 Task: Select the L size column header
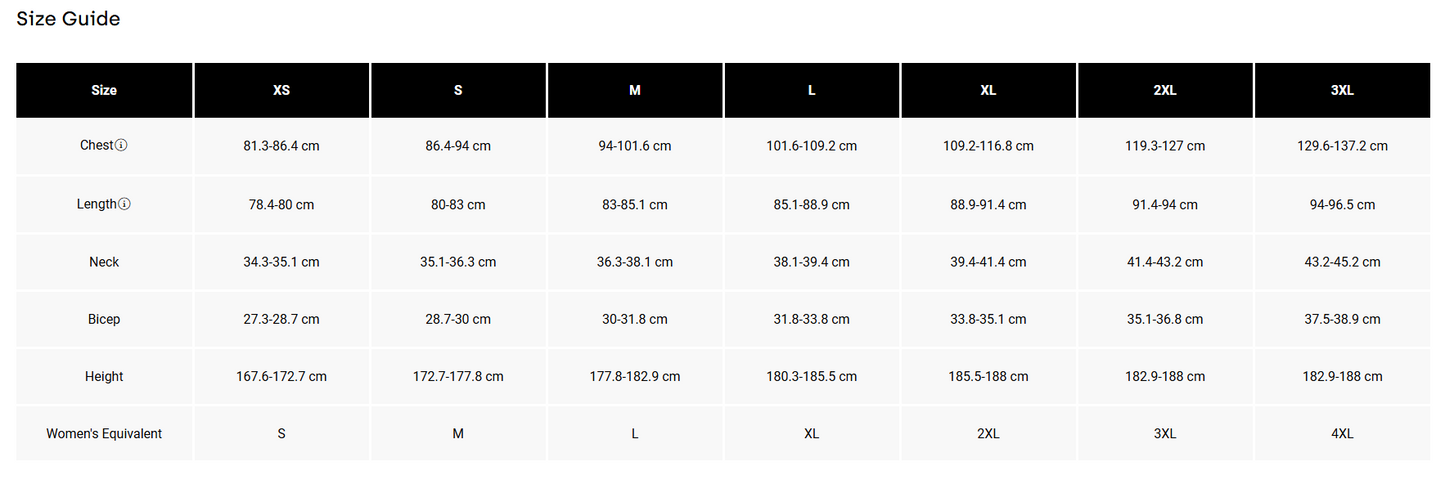click(812, 90)
